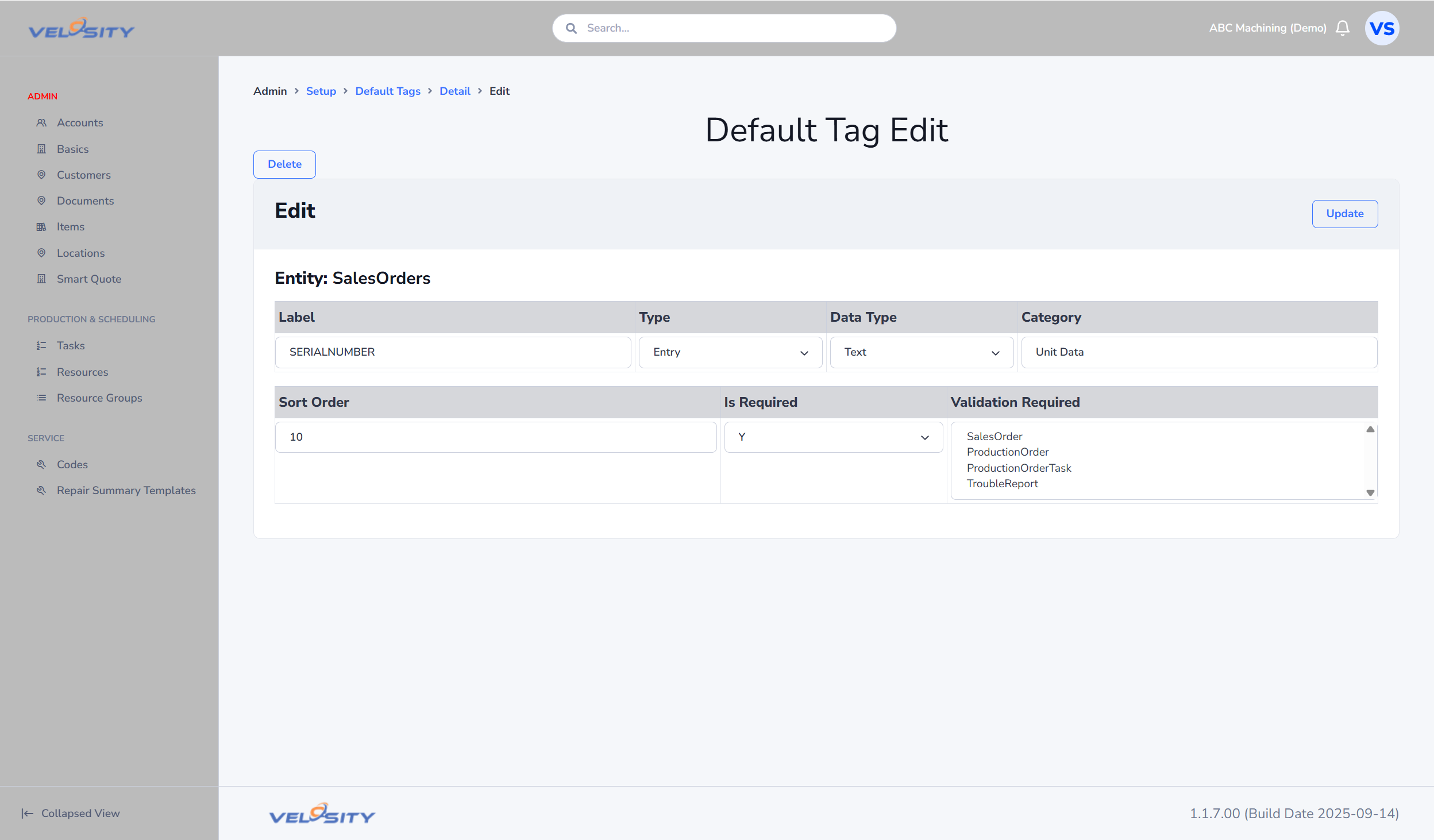Select TroubleReport in Validation Required list

pos(1003,484)
